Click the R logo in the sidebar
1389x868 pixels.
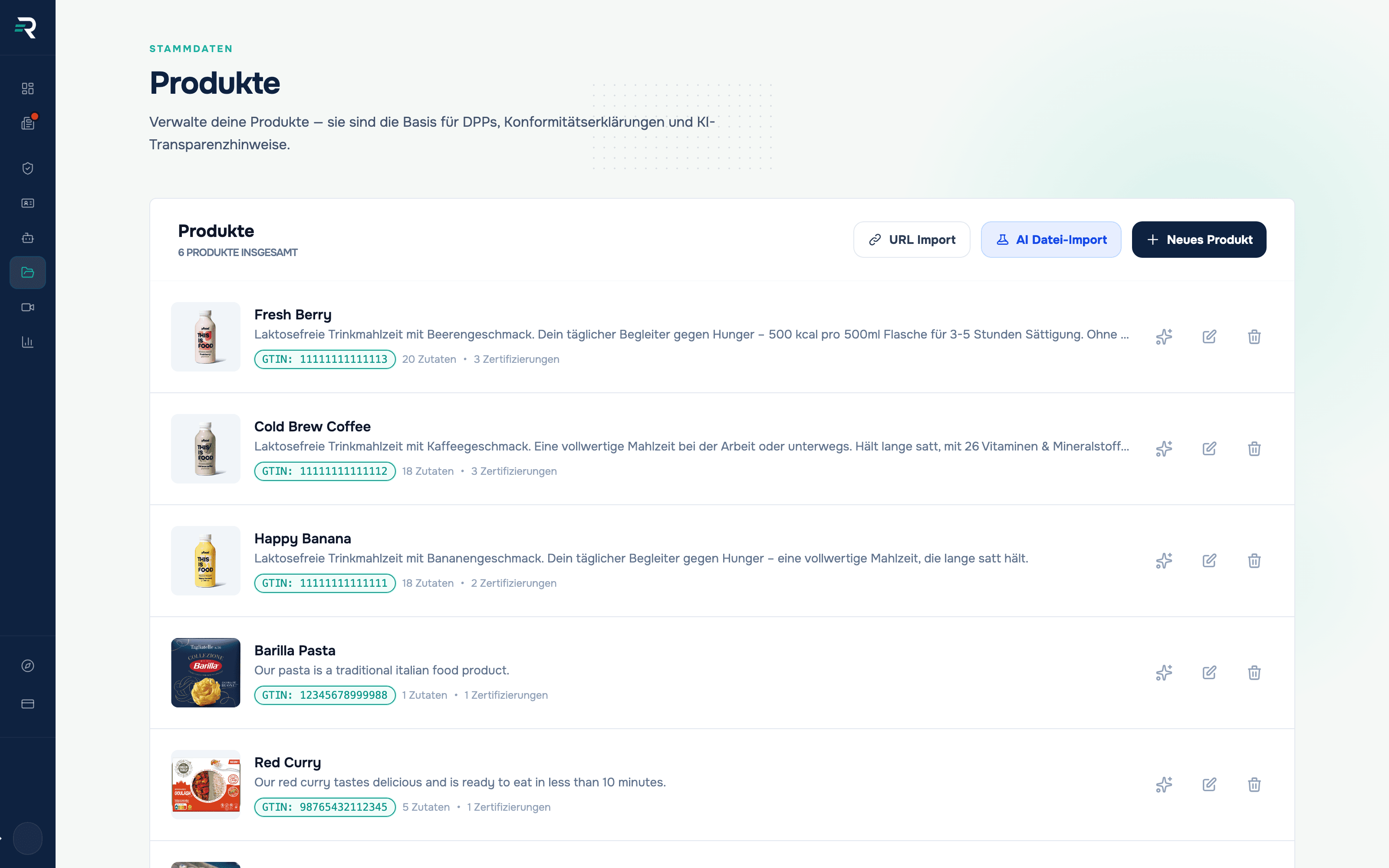click(26, 27)
